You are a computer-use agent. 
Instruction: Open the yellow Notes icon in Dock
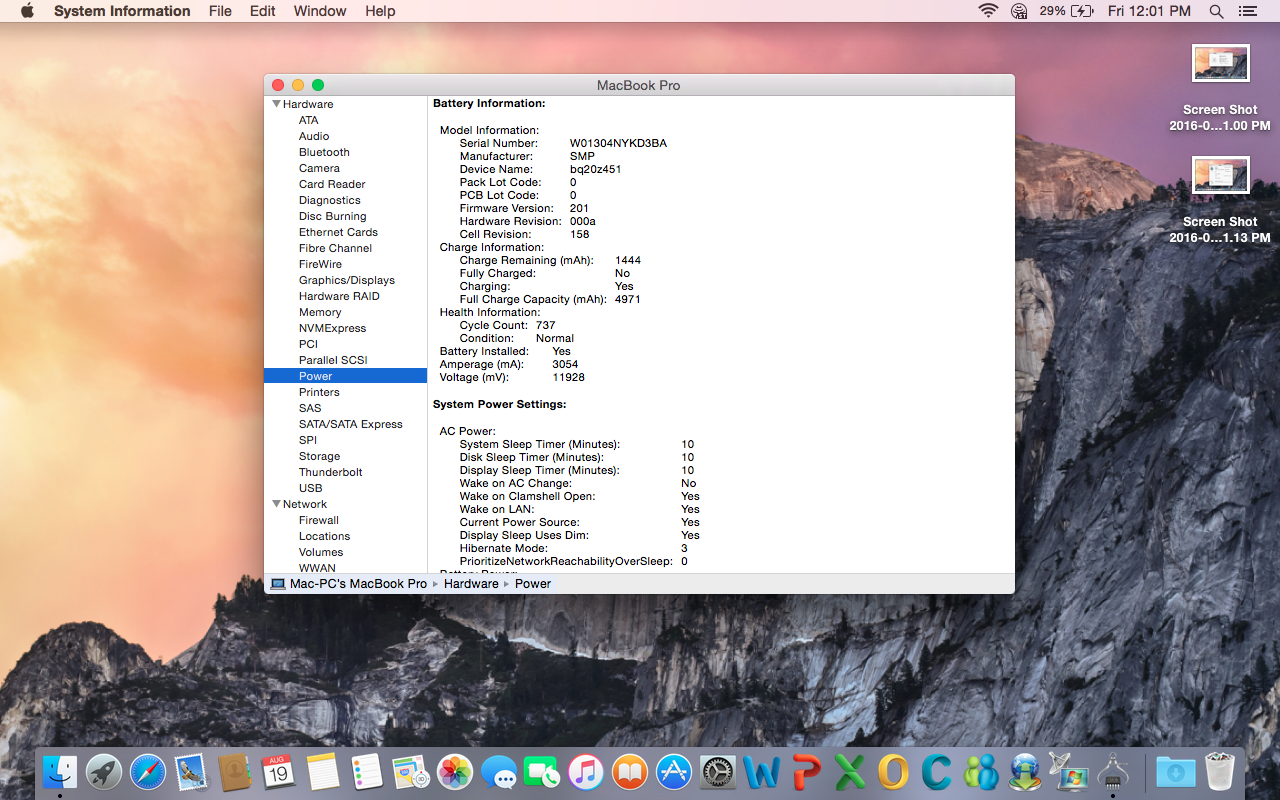click(x=323, y=772)
